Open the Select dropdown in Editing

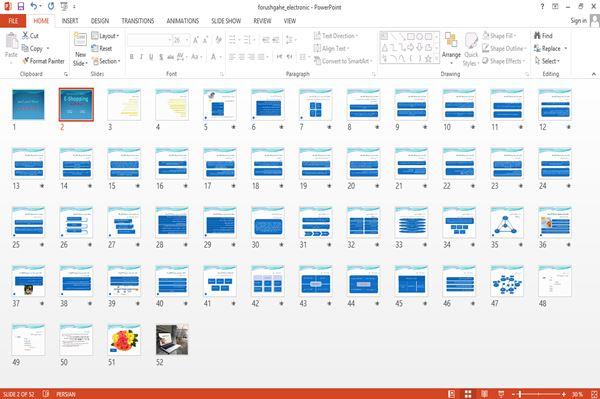(547, 61)
